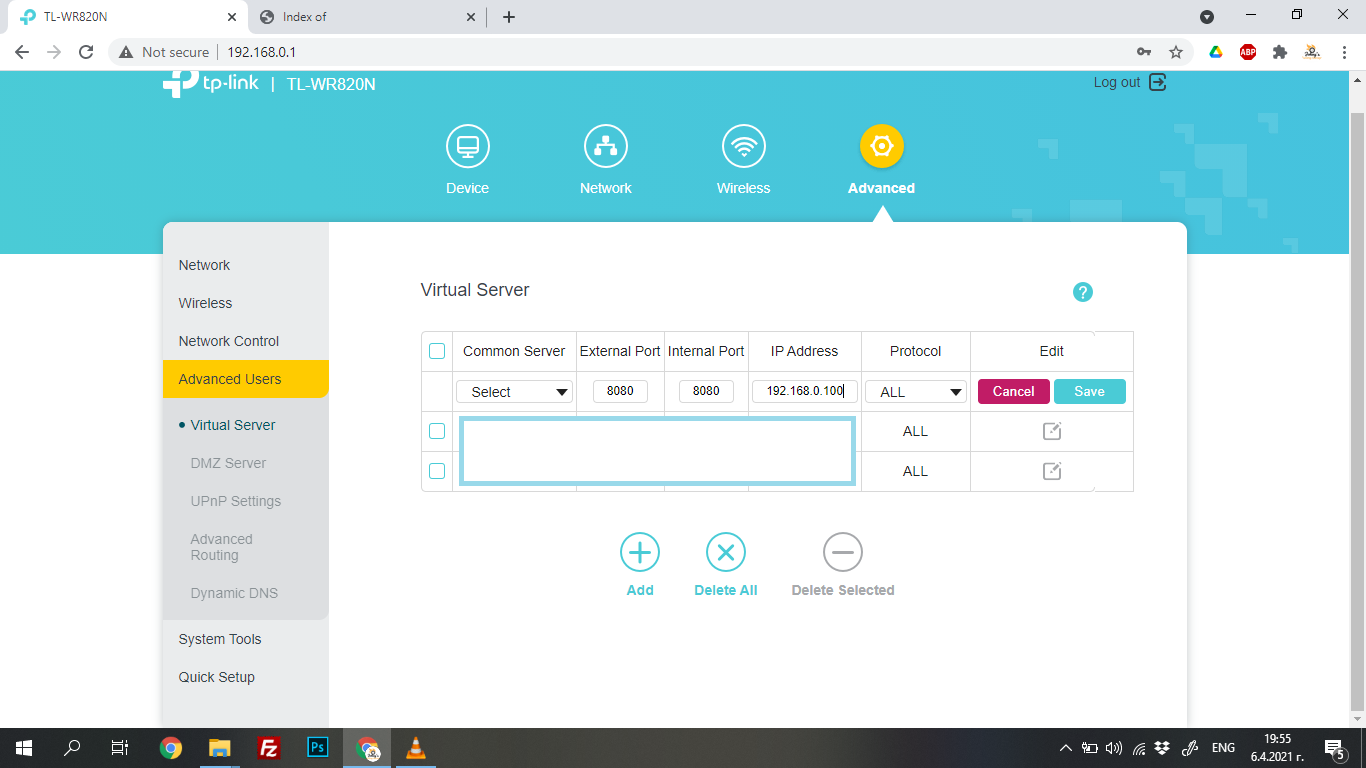Click the help question mark icon
The image size is (1366, 768).
pyautogui.click(x=1082, y=291)
